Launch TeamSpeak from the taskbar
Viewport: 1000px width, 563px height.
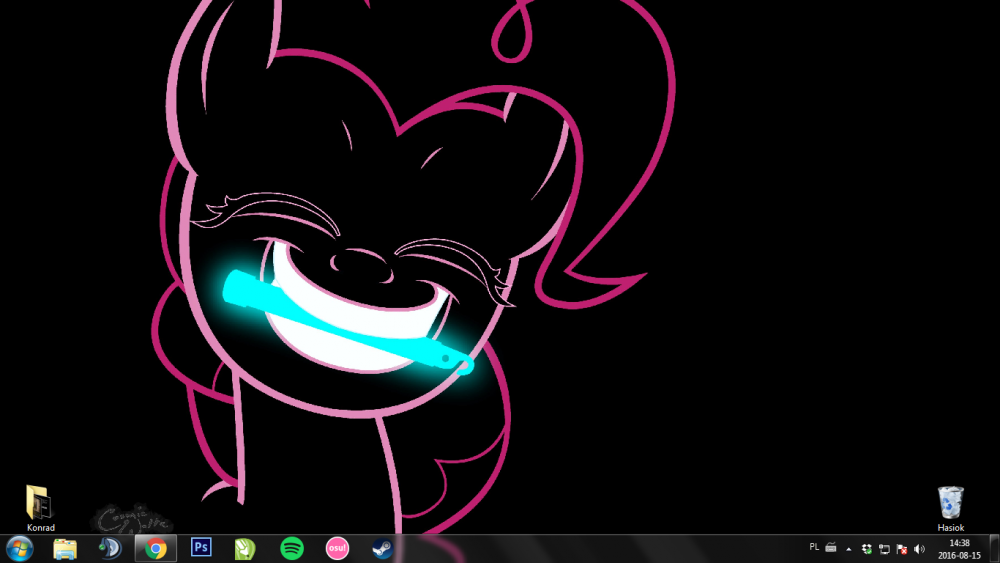110,548
